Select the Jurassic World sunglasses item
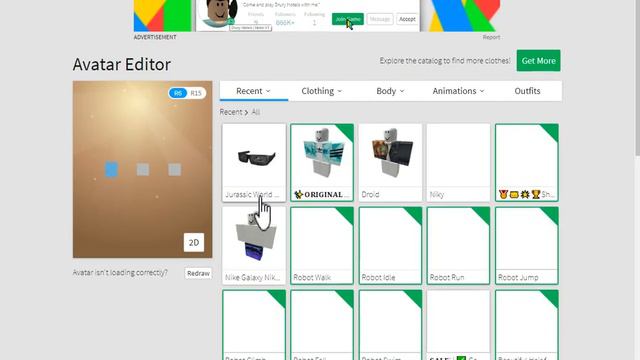 254,162
